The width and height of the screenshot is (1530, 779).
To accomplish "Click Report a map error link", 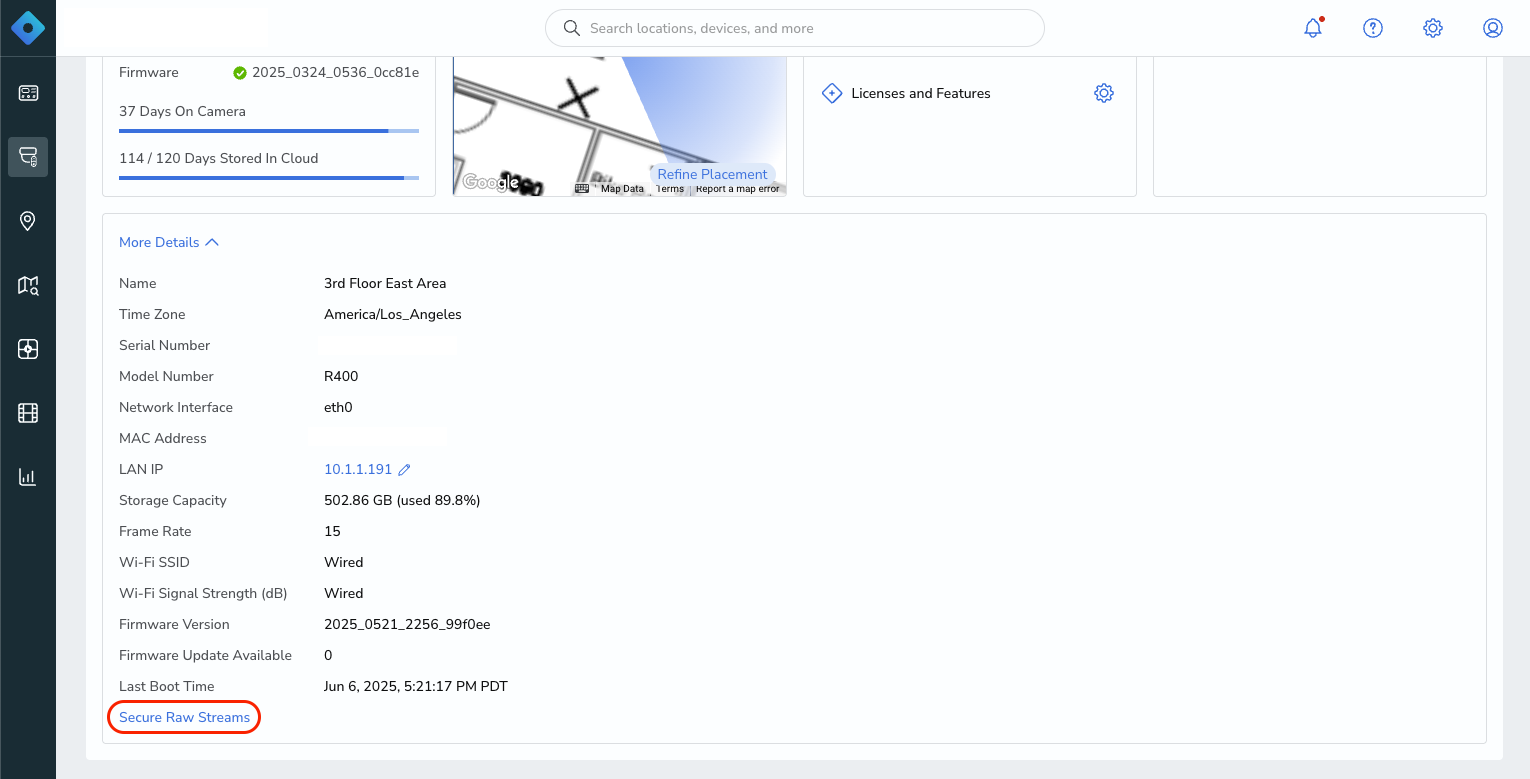I will (738, 188).
